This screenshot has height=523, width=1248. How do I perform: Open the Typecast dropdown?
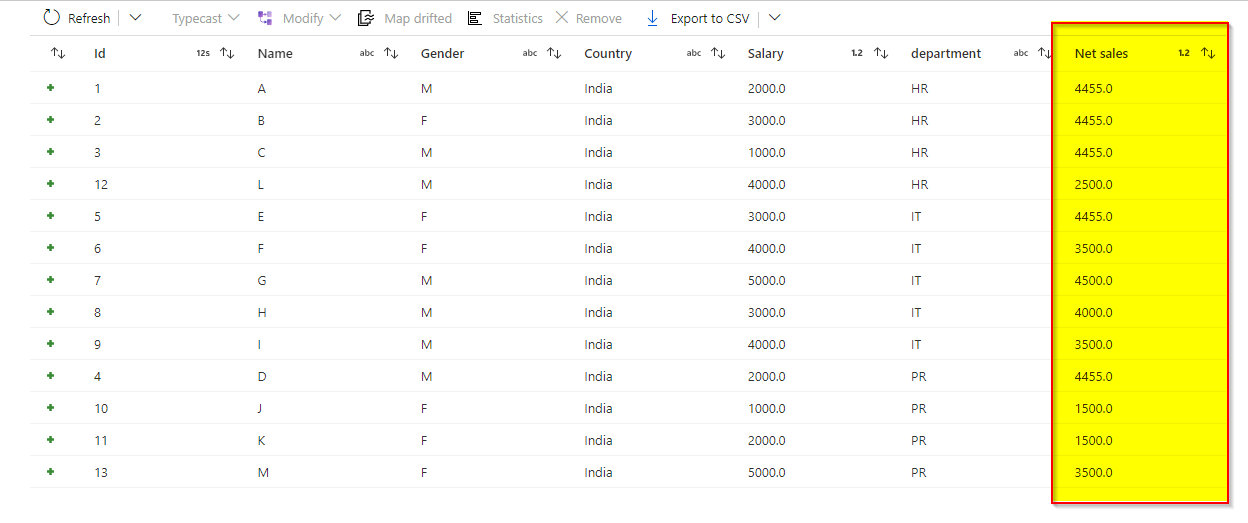pos(205,18)
